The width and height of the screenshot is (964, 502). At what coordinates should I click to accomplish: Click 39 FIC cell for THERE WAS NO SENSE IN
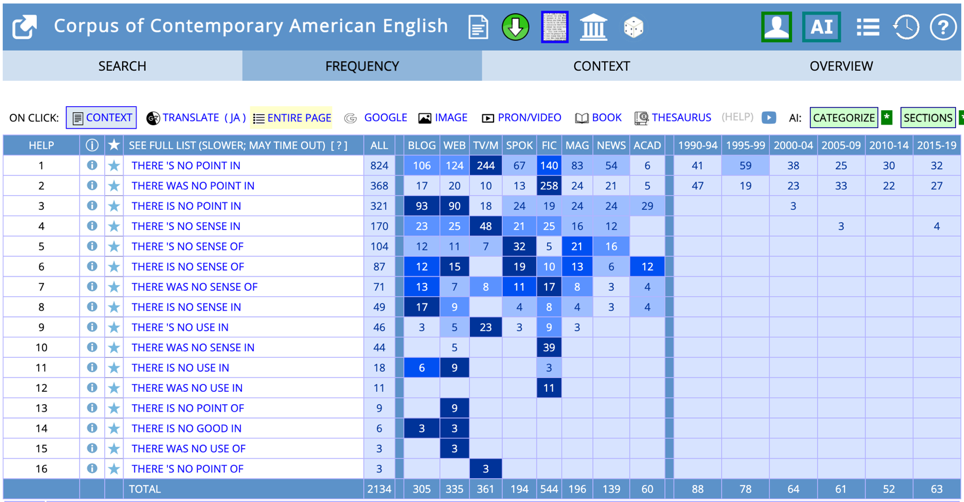tap(549, 347)
